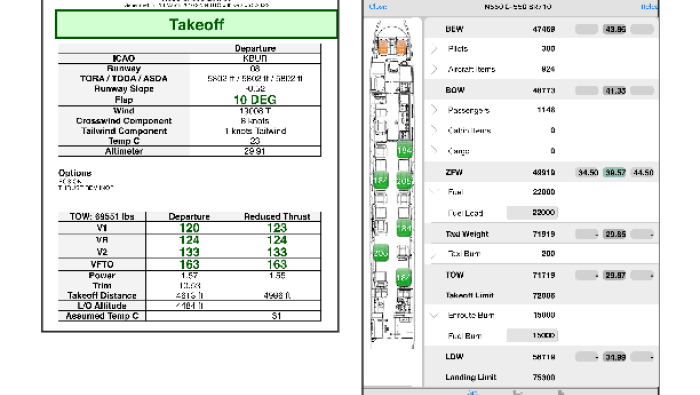Select the right orange pilot seat
This screenshot has height=395, width=700.
[401, 46]
